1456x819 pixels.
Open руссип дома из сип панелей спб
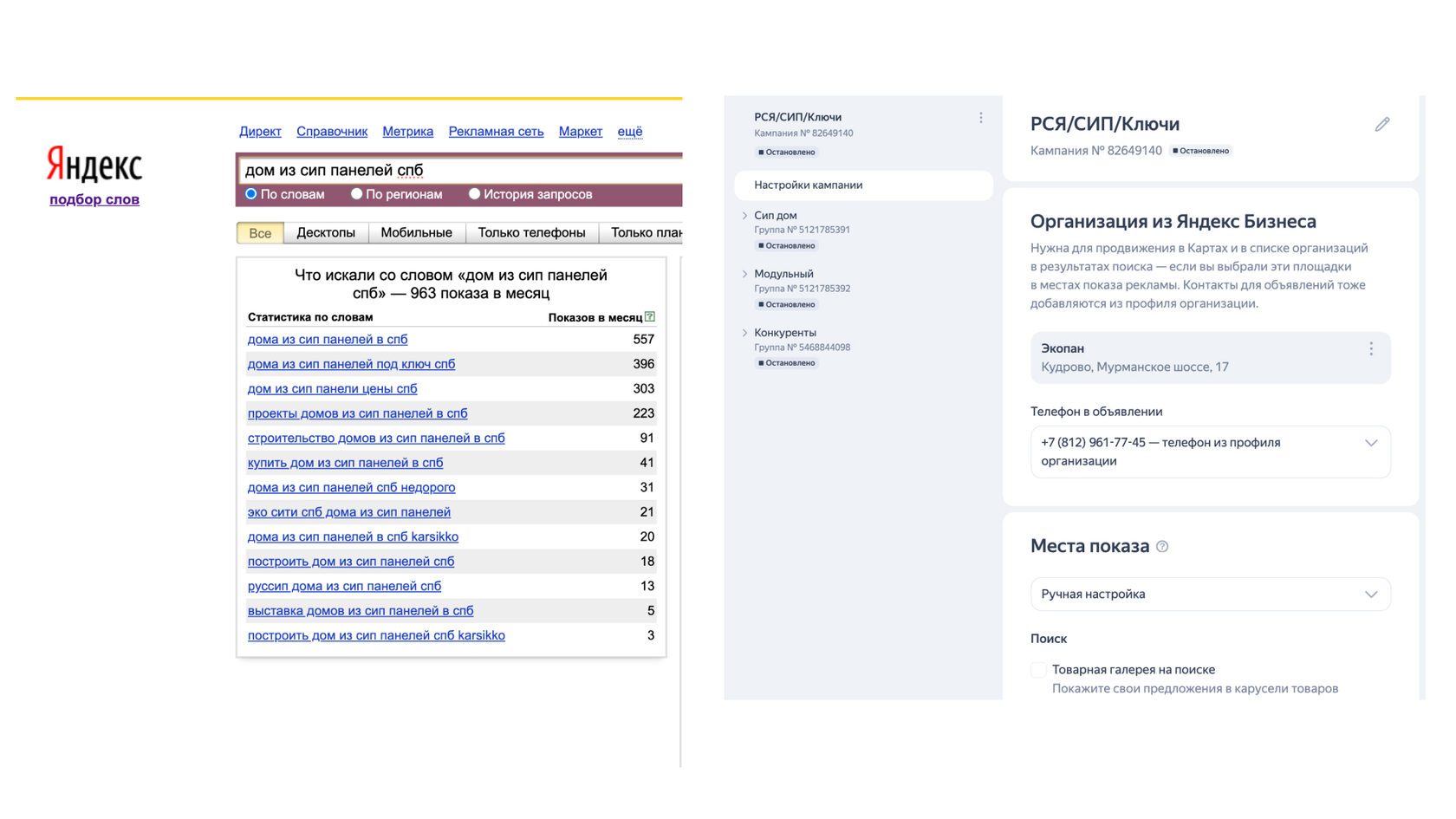tap(344, 587)
